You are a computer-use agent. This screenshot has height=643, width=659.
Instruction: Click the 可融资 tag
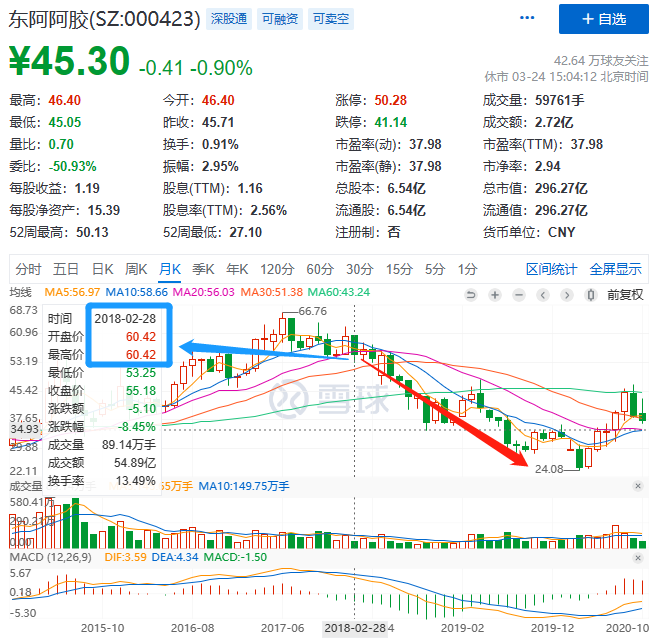coord(280,19)
